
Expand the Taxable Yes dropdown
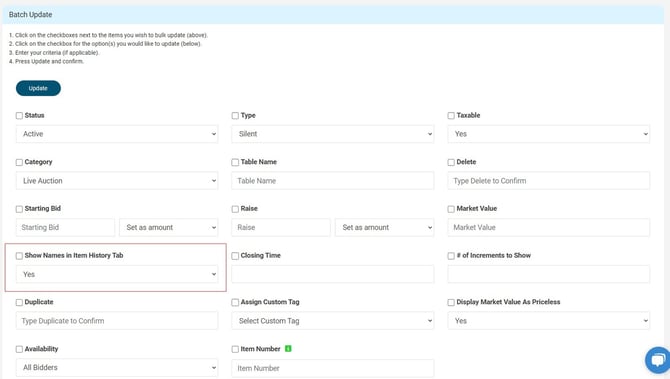[549, 134]
